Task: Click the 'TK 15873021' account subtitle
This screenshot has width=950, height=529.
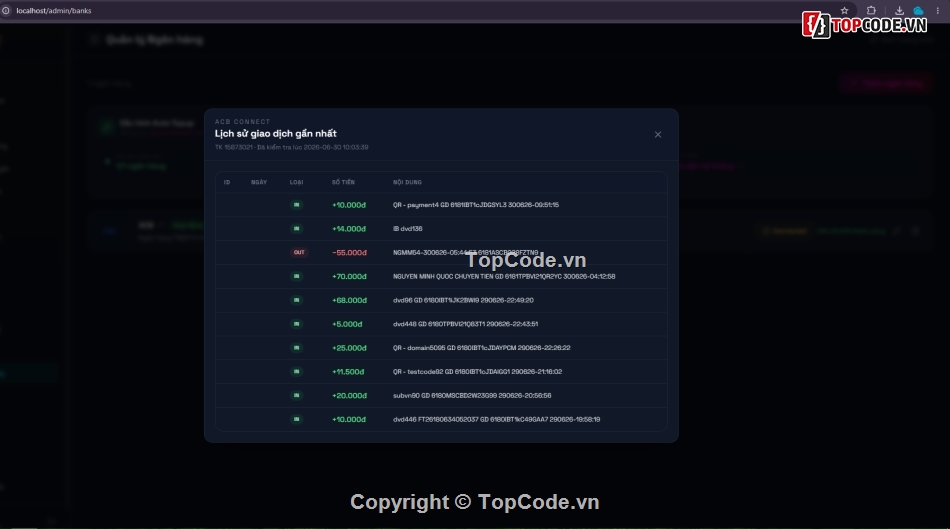Action: coord(291,147)
